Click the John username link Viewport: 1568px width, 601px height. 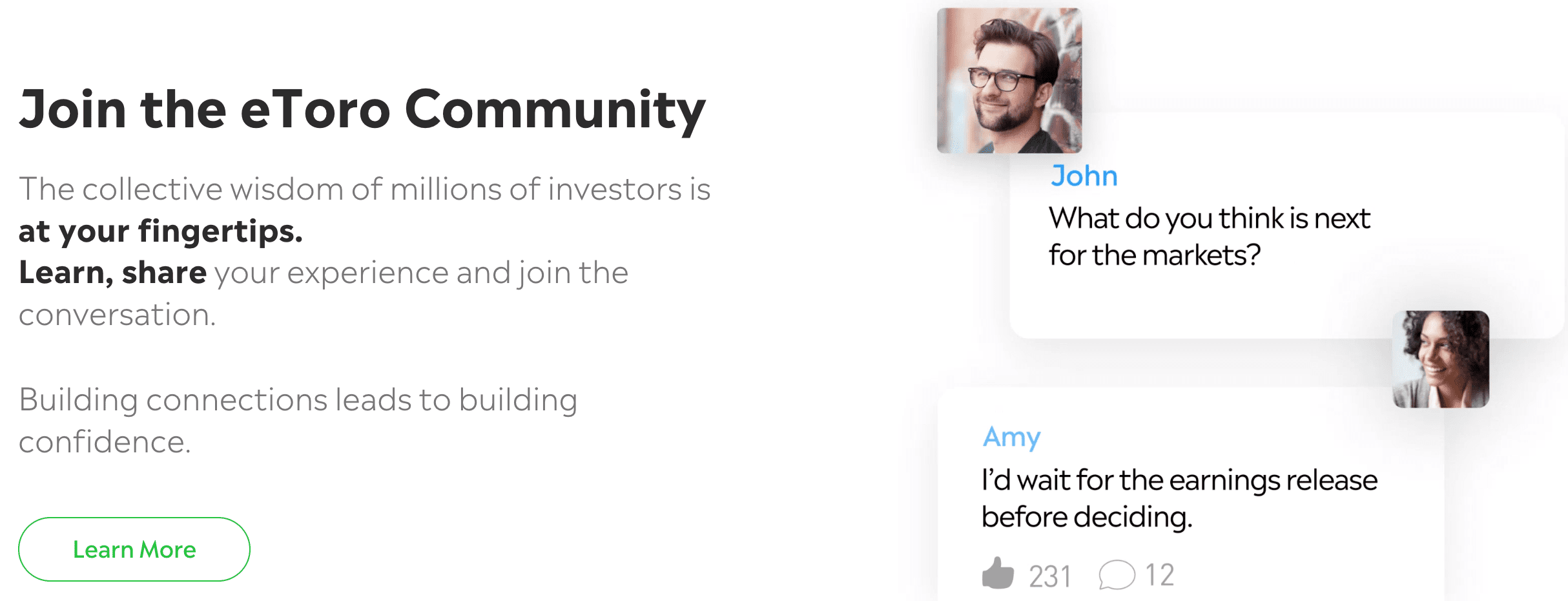(1084, 176)
